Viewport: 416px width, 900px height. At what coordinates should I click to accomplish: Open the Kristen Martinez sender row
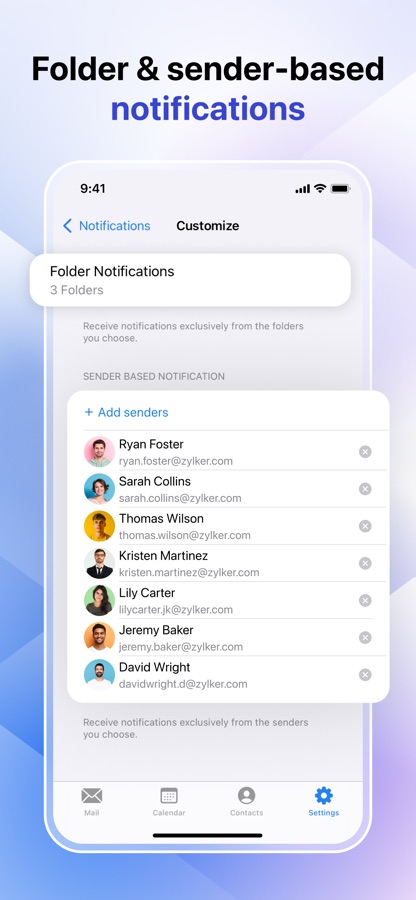pyautogui.click(x=228, y=563)
